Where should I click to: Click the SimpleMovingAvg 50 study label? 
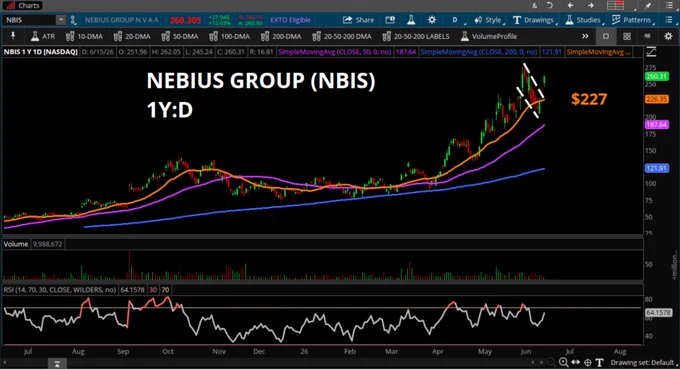335,52
